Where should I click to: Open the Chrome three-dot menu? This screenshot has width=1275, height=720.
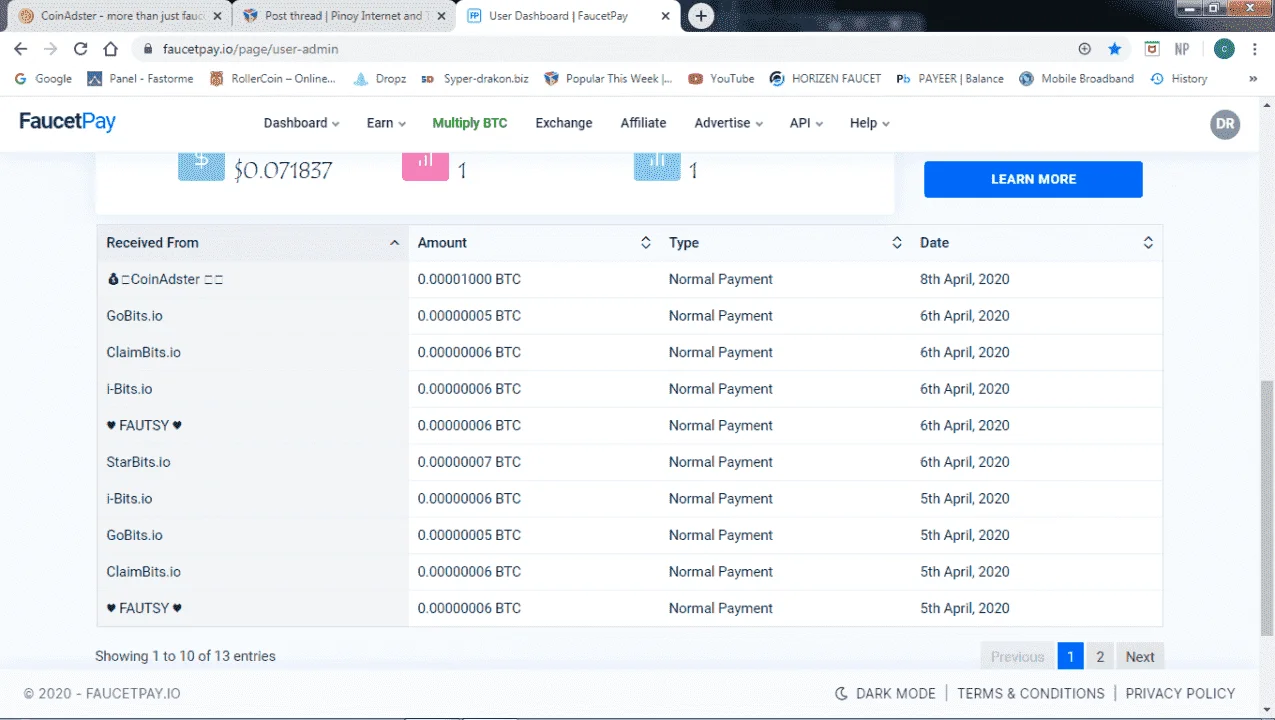[x=1254, y=49]
